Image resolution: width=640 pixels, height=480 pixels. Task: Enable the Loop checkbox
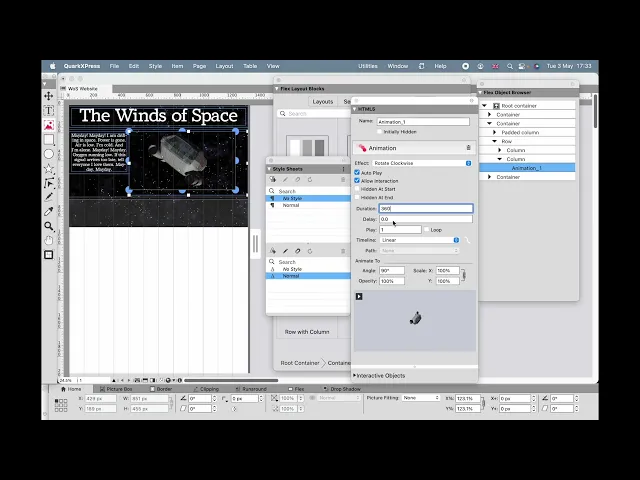[x=427, y=230]
